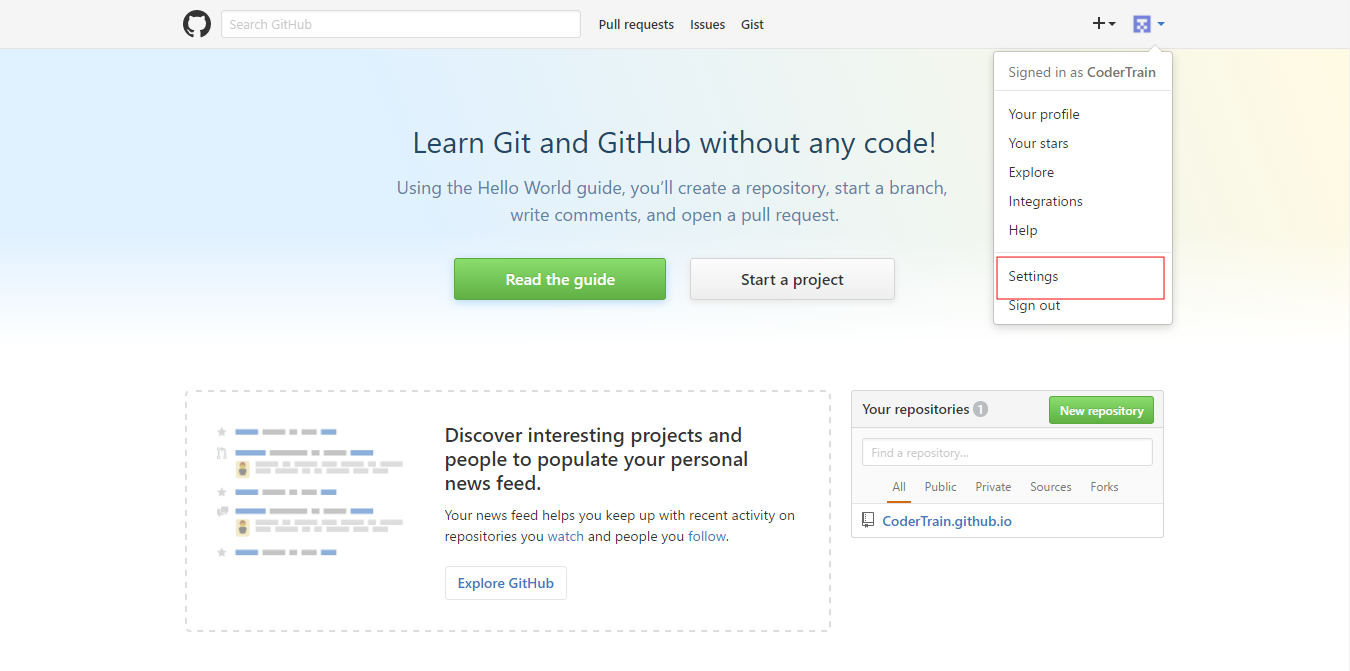Open the plus create-new dropdown
This screenshot has width=1350, height=671.
click(1103, 24)
